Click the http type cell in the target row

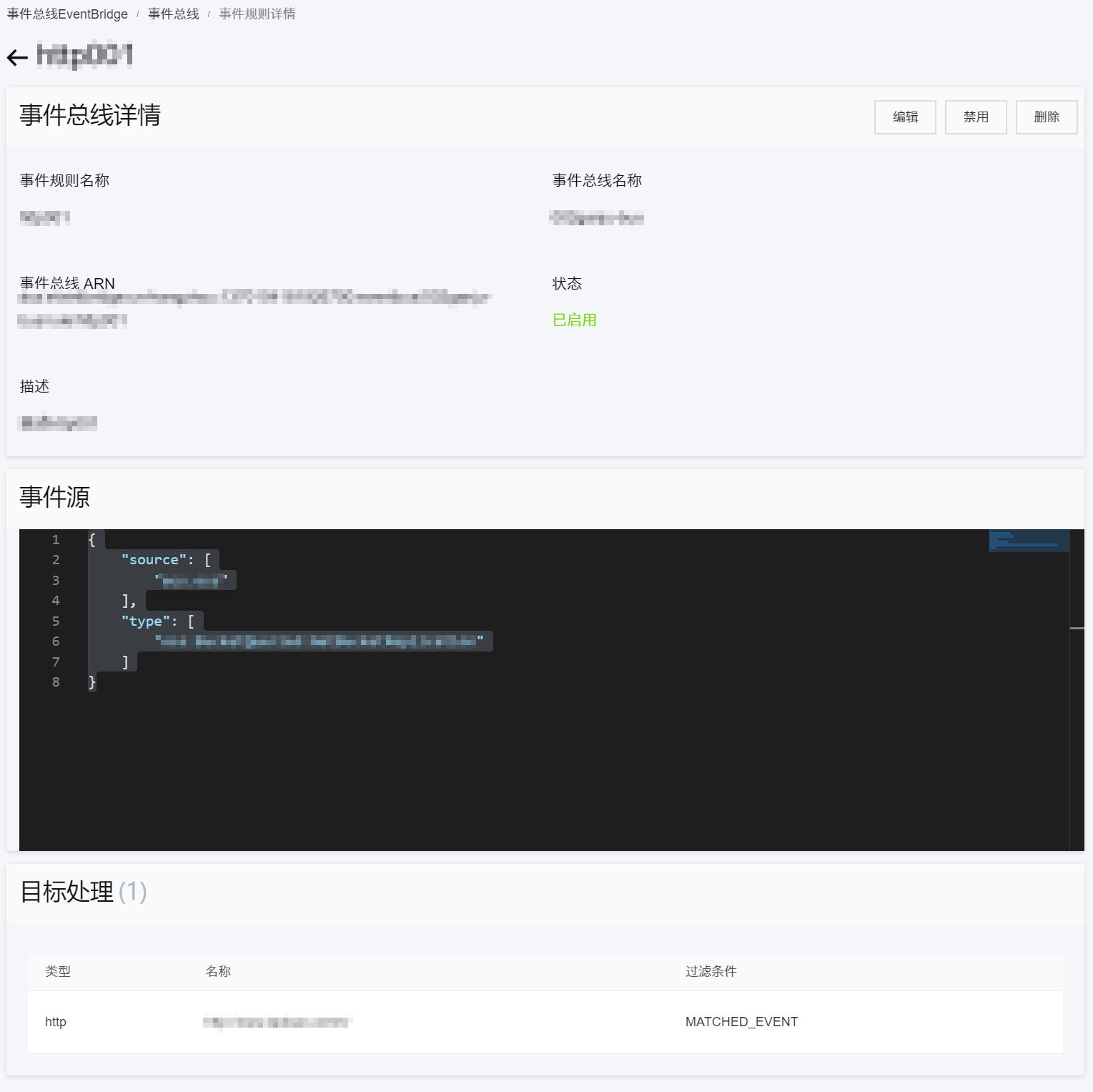click(x=56, y=1022)
